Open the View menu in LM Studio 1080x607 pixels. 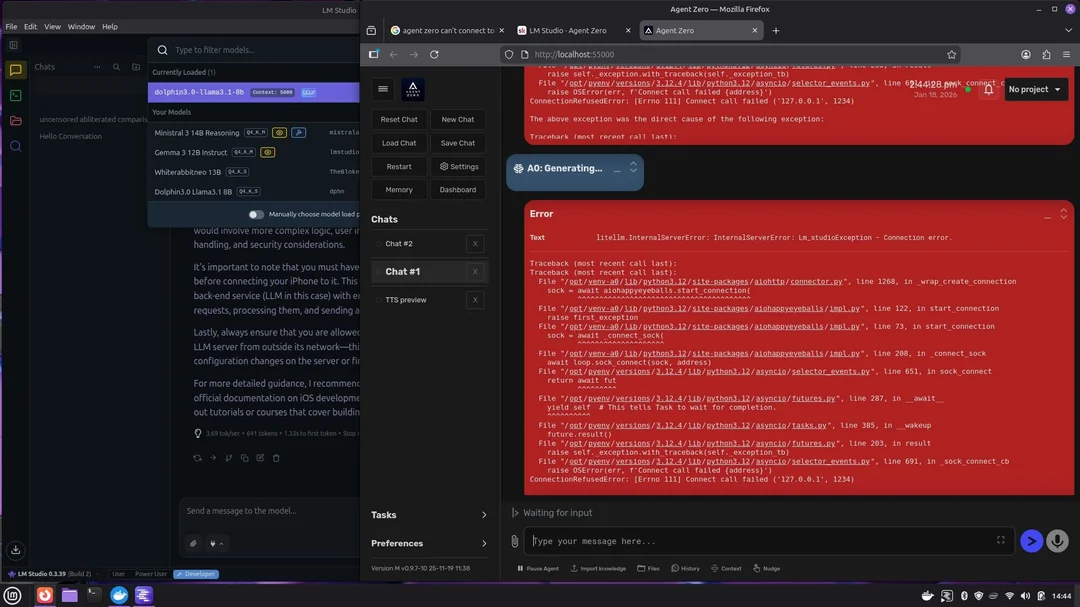pyautogui.click(x=52, y=27)
